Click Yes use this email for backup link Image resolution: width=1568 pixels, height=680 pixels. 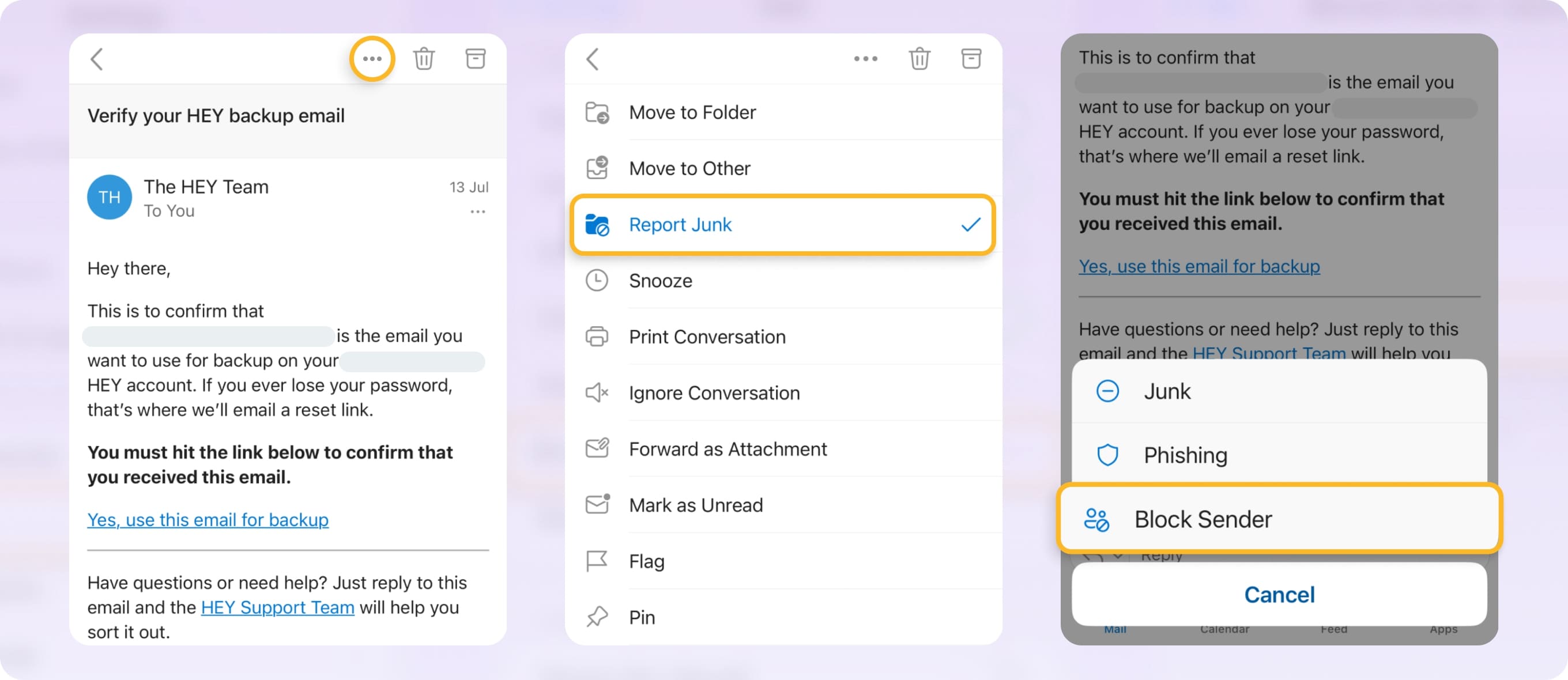click(x=208, y=518)
